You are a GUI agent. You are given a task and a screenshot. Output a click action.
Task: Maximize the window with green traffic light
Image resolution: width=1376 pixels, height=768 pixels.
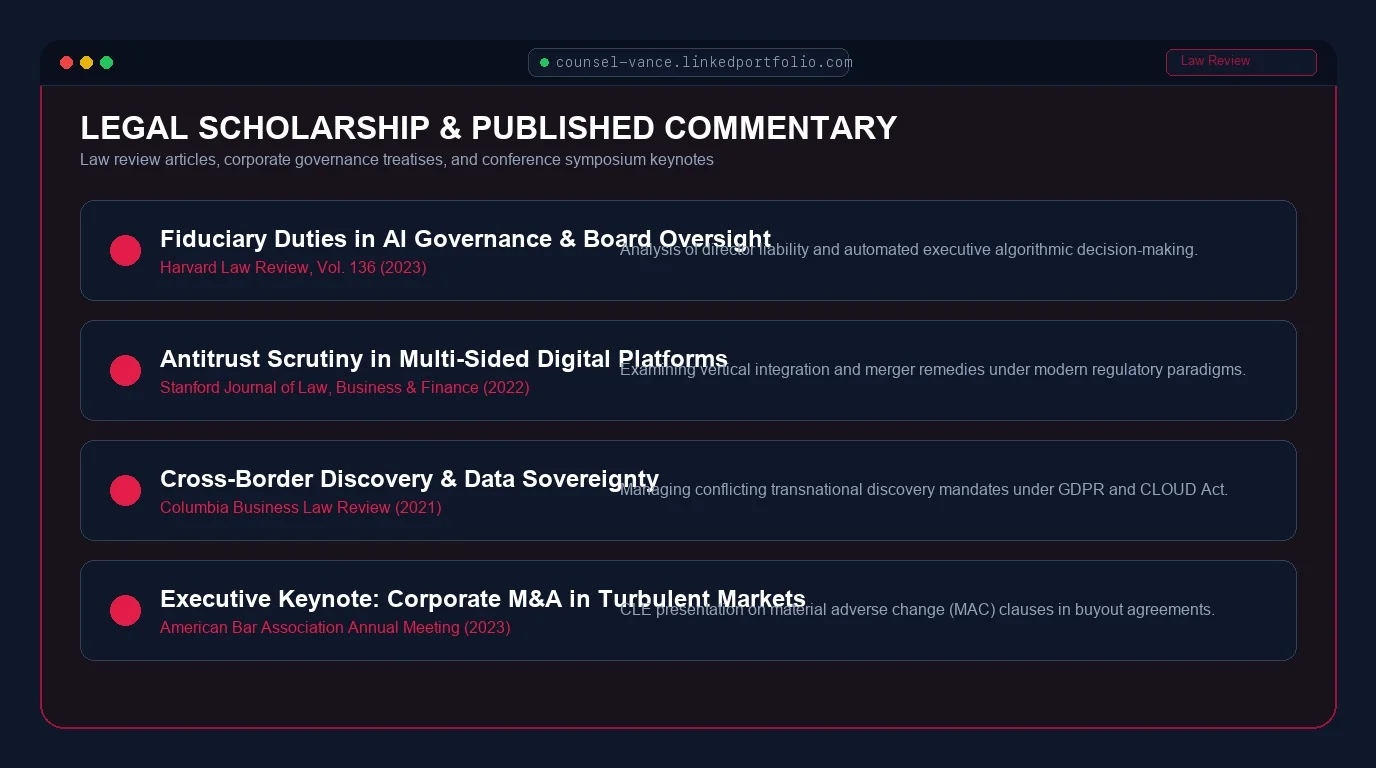tap(106, 63)
